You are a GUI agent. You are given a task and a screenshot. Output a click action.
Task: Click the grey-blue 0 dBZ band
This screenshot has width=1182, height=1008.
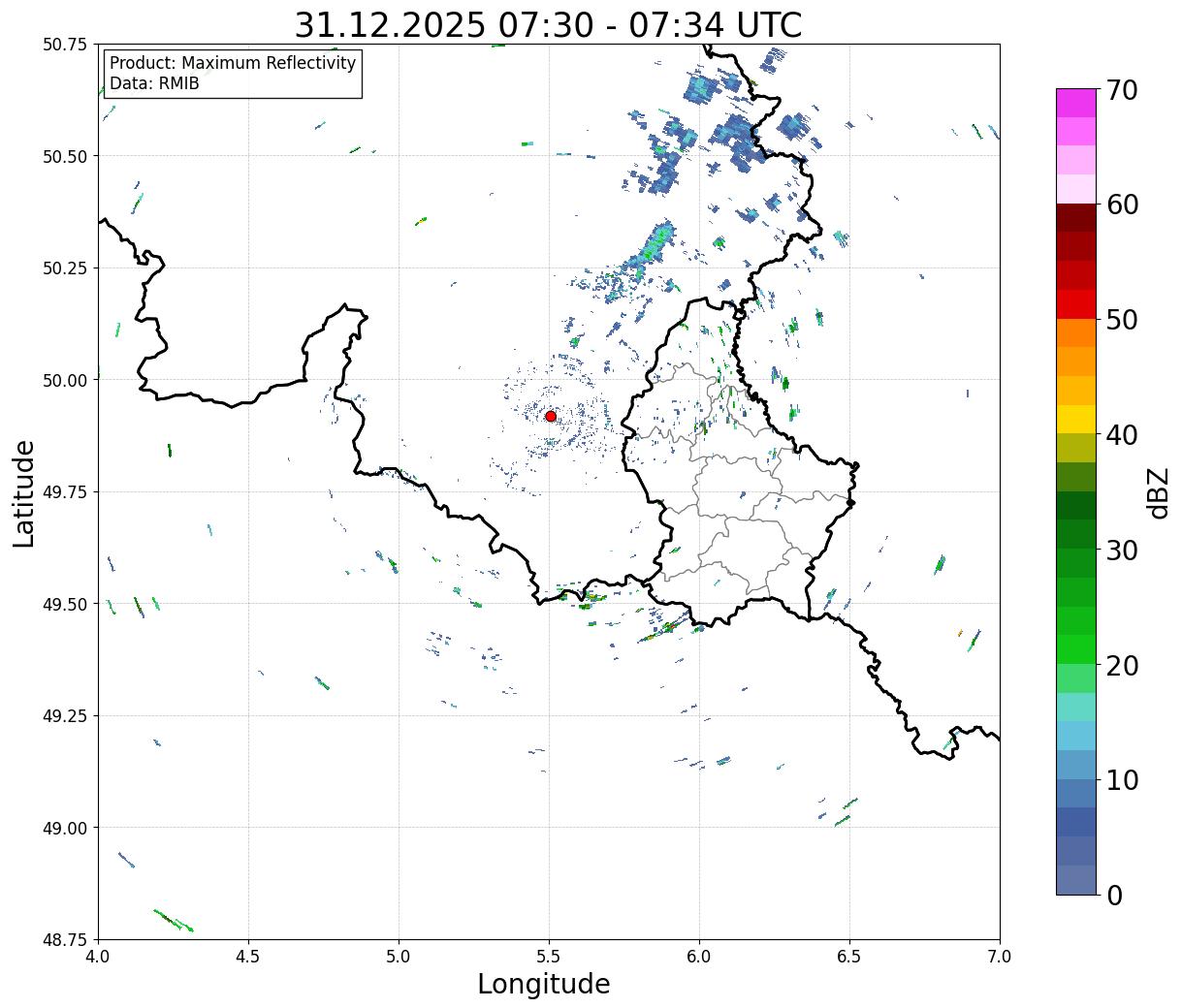click(x=1076, y=879)
